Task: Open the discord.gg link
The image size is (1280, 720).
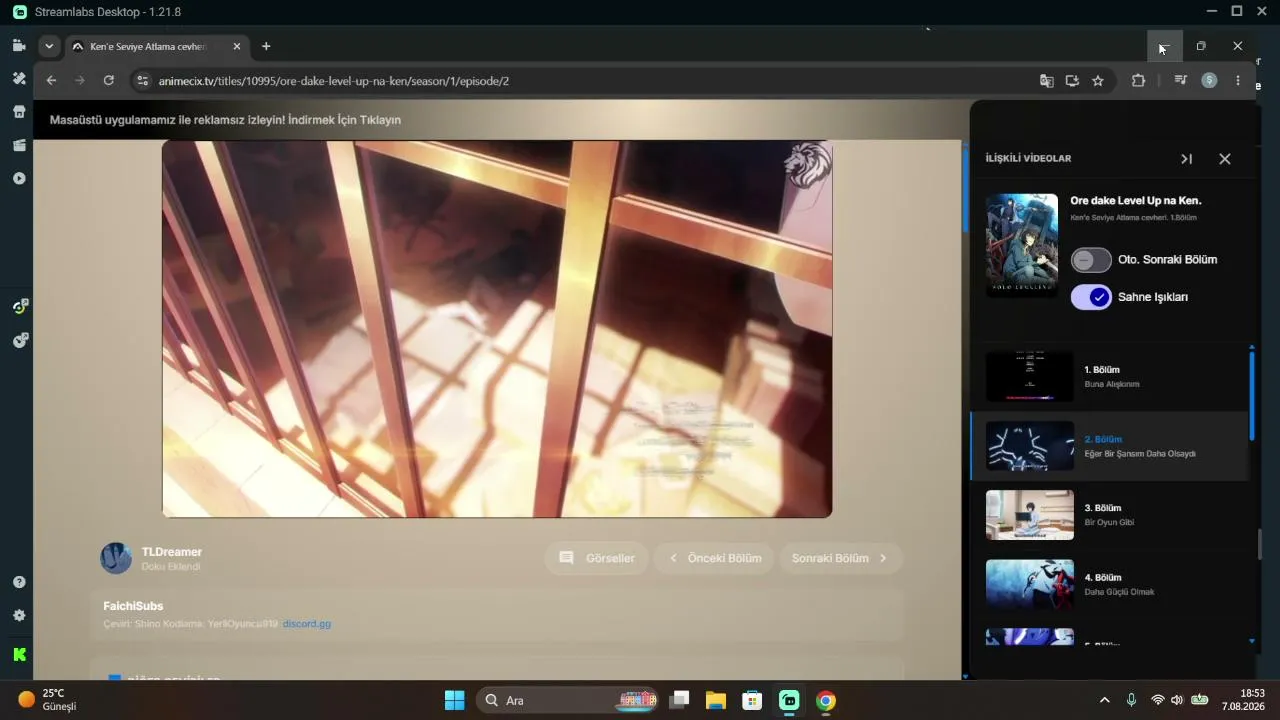Action: pos(307,624)
